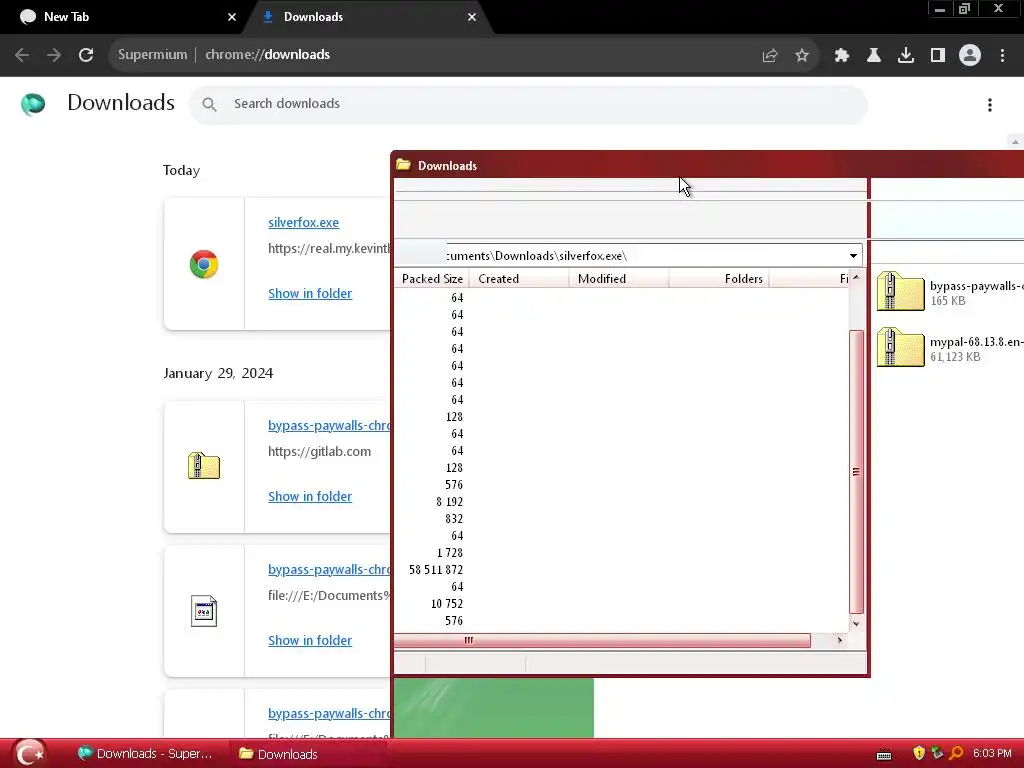Click the yellow security shield tray icon

point(919,753)
